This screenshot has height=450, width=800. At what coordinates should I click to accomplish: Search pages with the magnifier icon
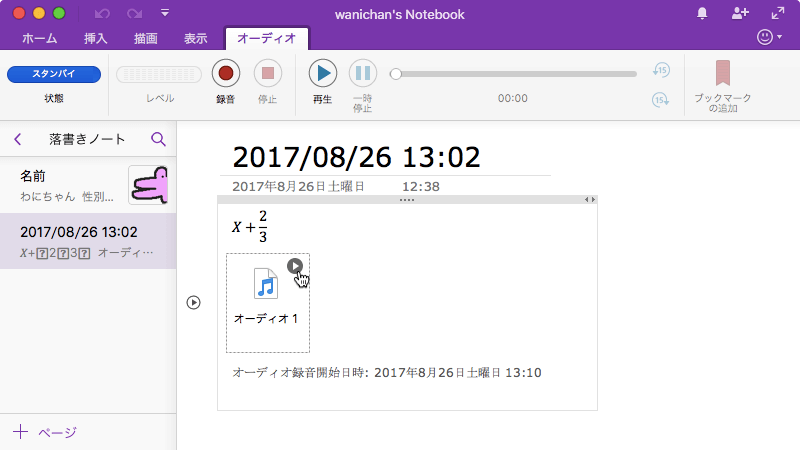(158, 139)
